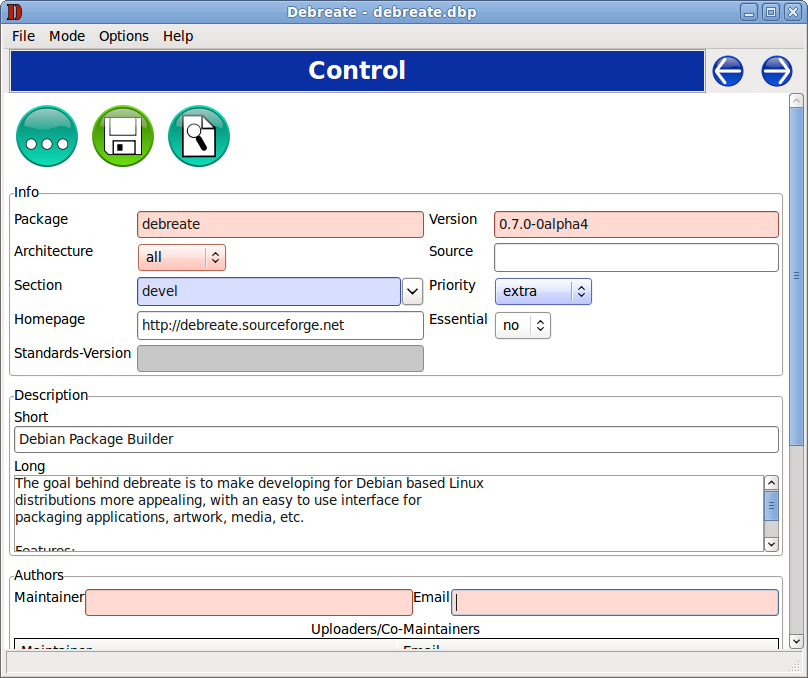Click the preview document magnifier icon
This screenshot has height=678, width=808.
pyautogui.click(x=199, y=136)
